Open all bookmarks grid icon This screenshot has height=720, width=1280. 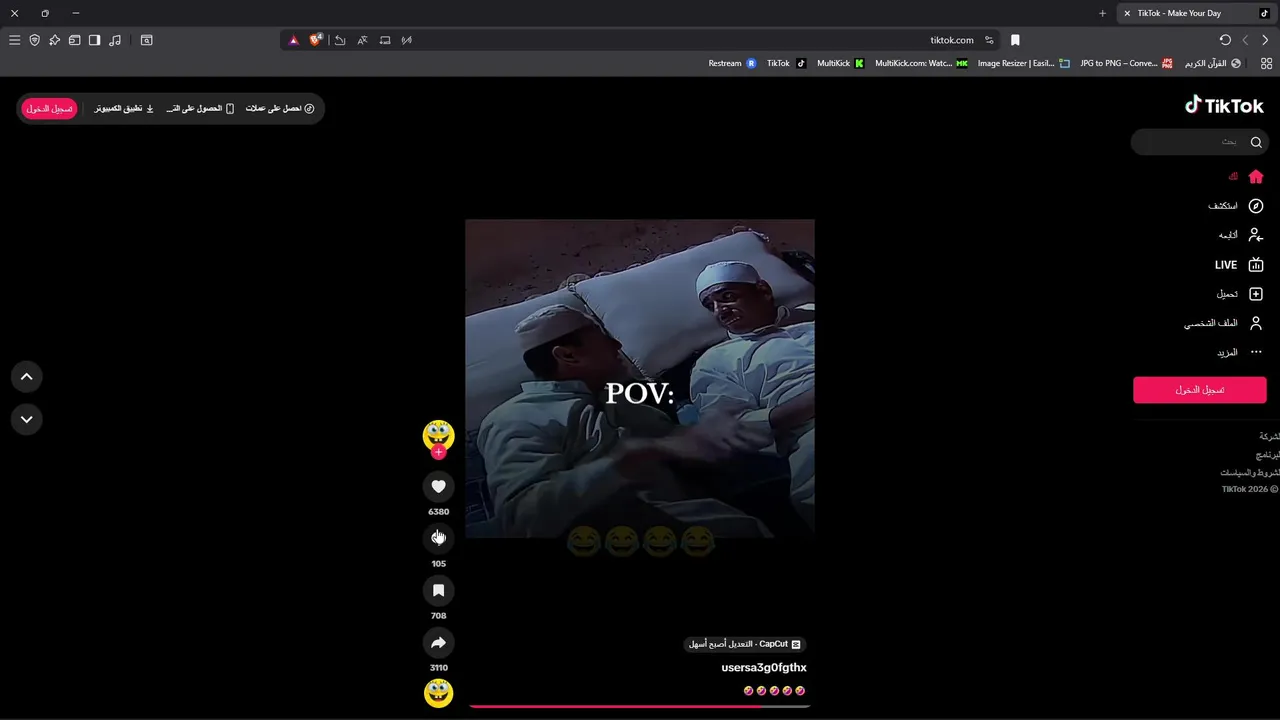coord(1266,63)
